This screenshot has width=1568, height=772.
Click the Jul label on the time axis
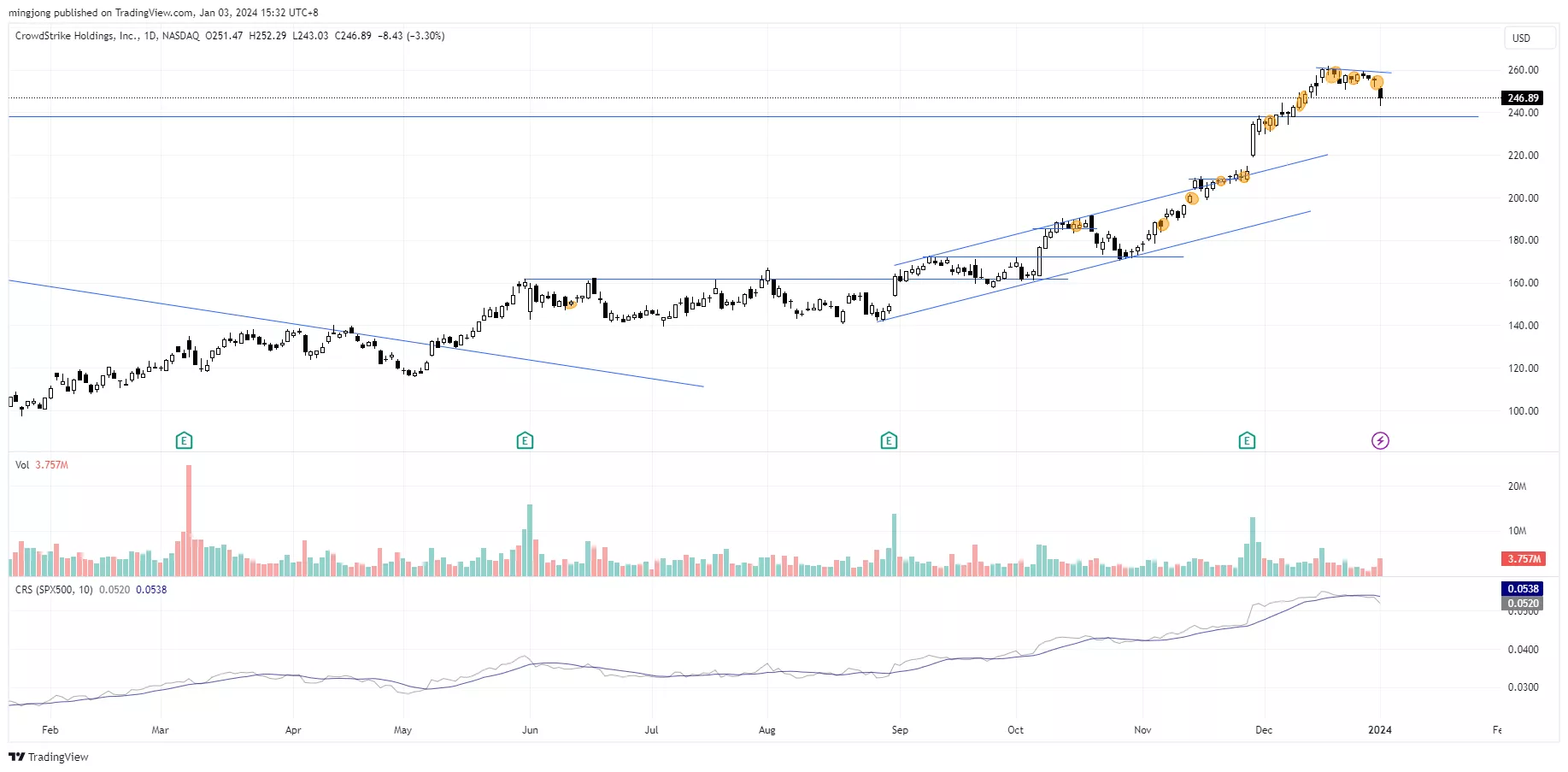tap(651, 730)
